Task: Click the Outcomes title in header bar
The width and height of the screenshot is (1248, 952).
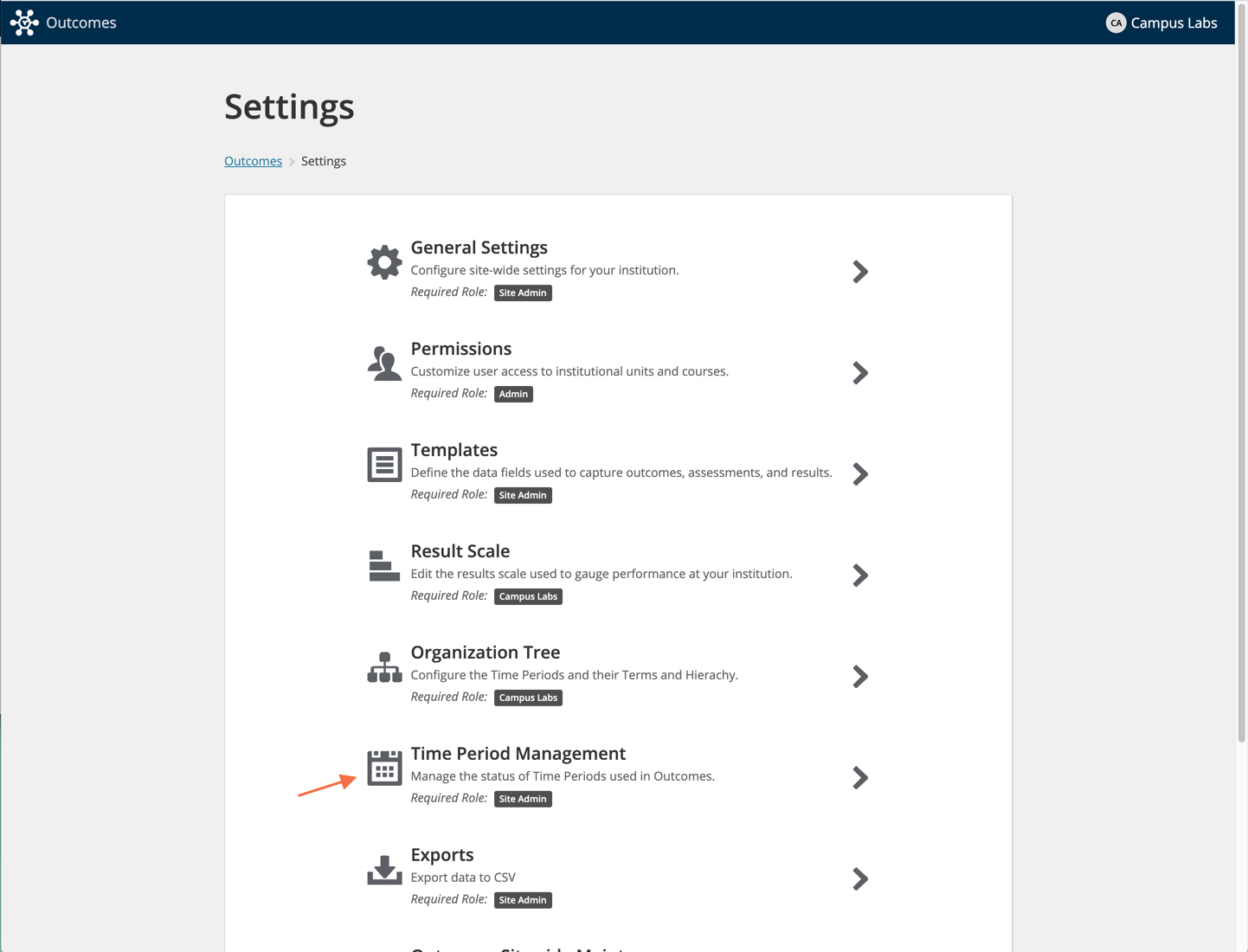Action: 81,23
